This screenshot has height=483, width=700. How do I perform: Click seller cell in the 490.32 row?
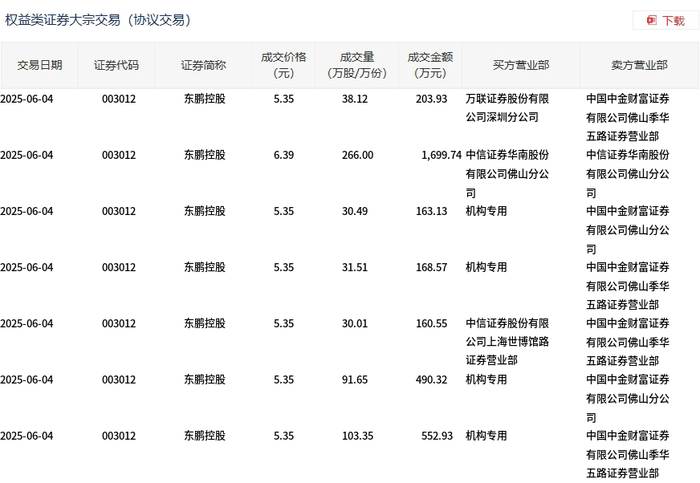pos(628,399)
